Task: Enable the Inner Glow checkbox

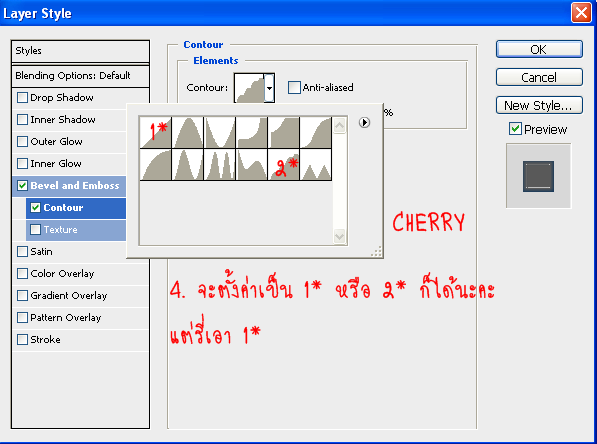Action: click(x=22, y=164)
